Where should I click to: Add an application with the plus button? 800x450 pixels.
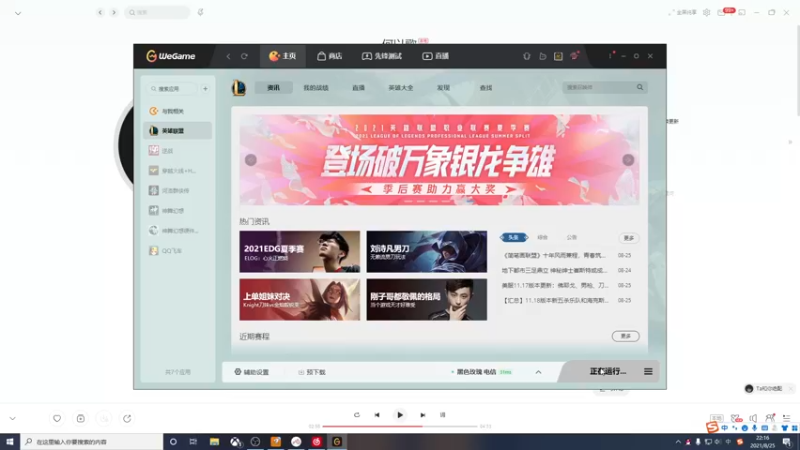pyautogui.click(x=205, y=89)
